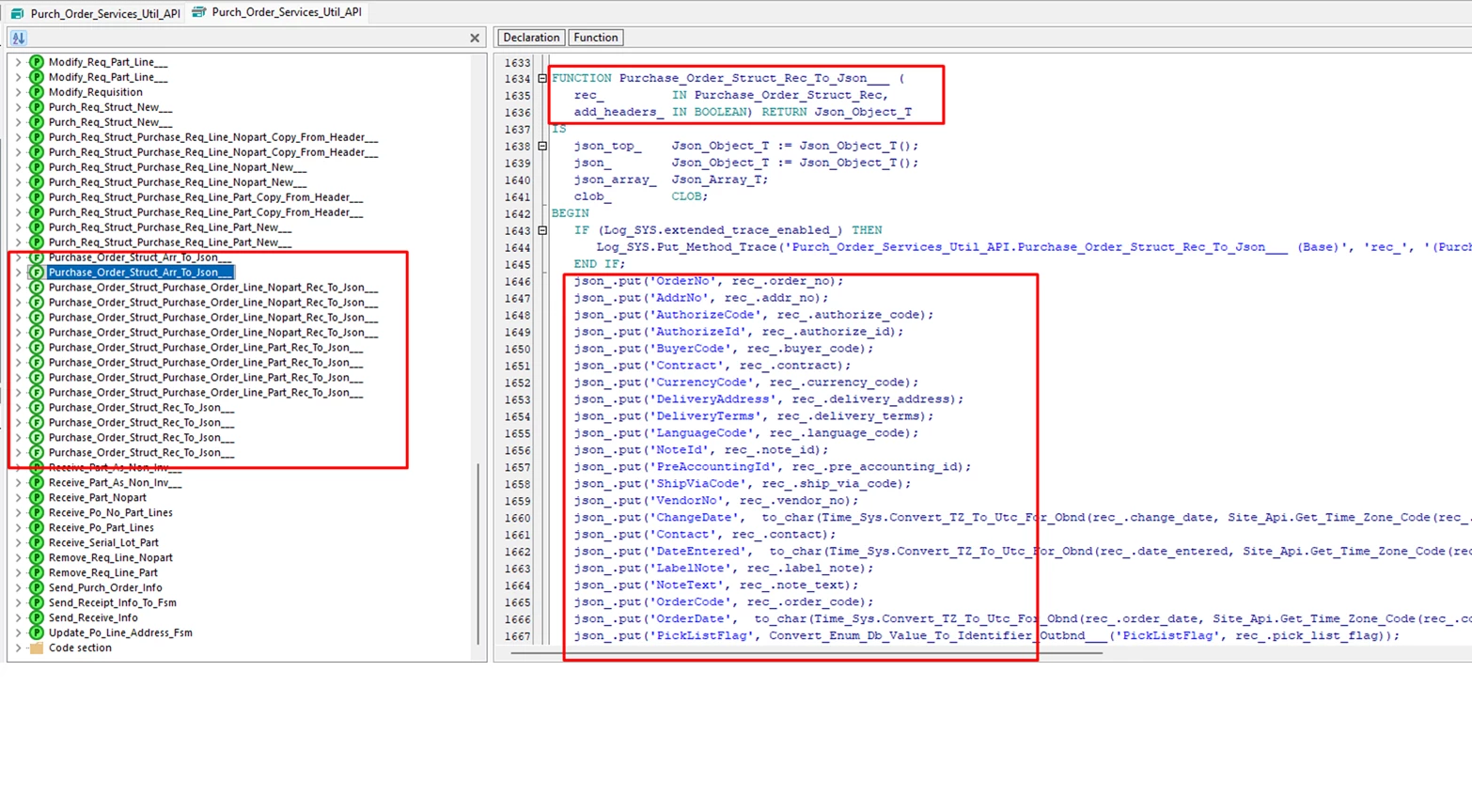Screen dimensions: 1472x812
Task: Click the json_.put('LabelNote' code line
Action: click(x=724, y=569)
